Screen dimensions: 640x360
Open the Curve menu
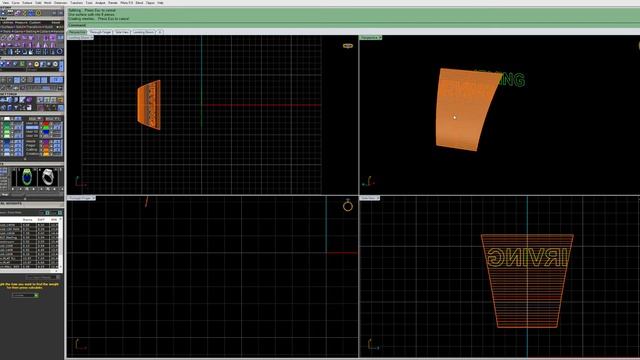16,2
